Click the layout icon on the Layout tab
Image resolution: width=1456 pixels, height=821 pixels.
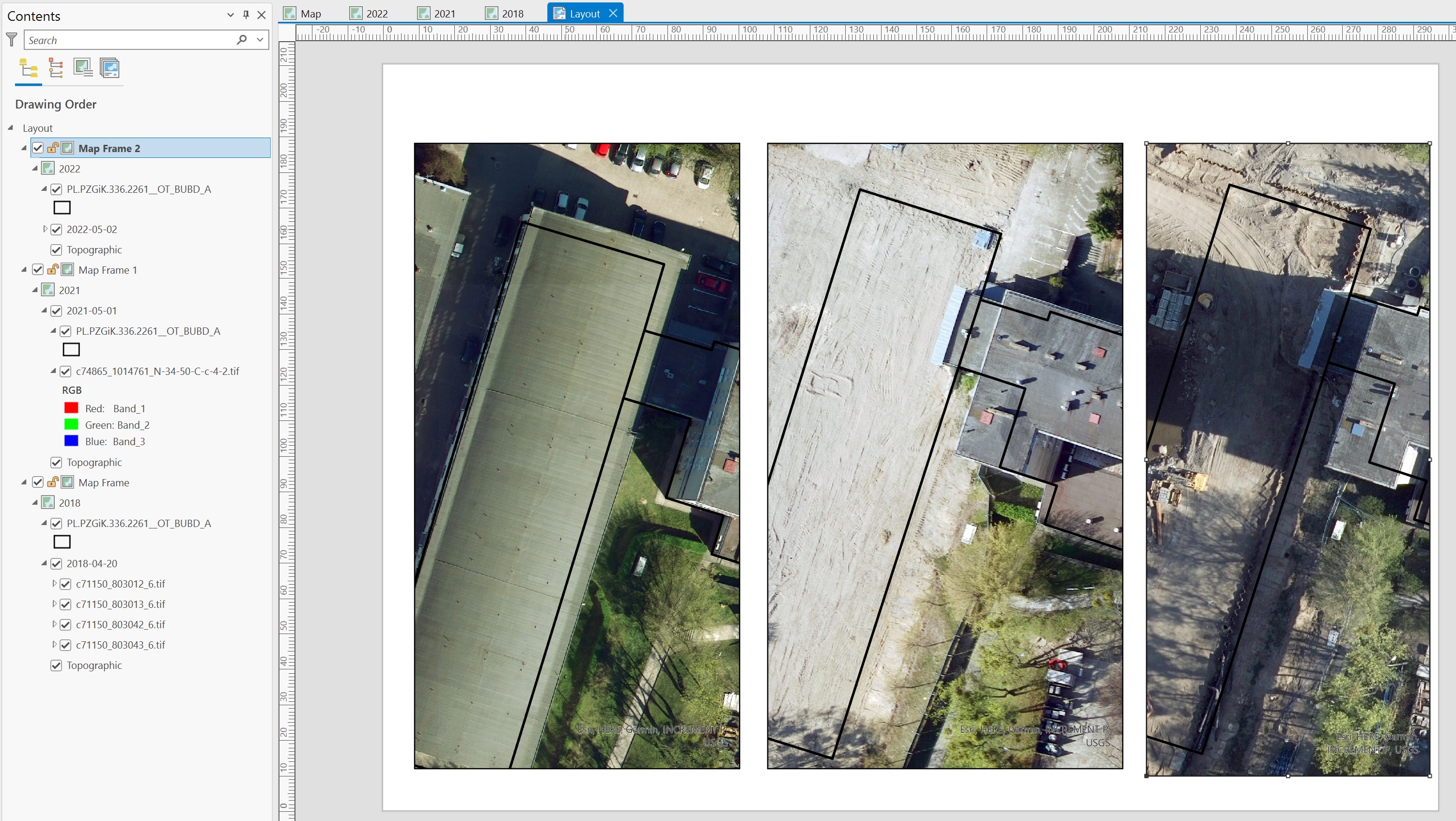point(559,13)
